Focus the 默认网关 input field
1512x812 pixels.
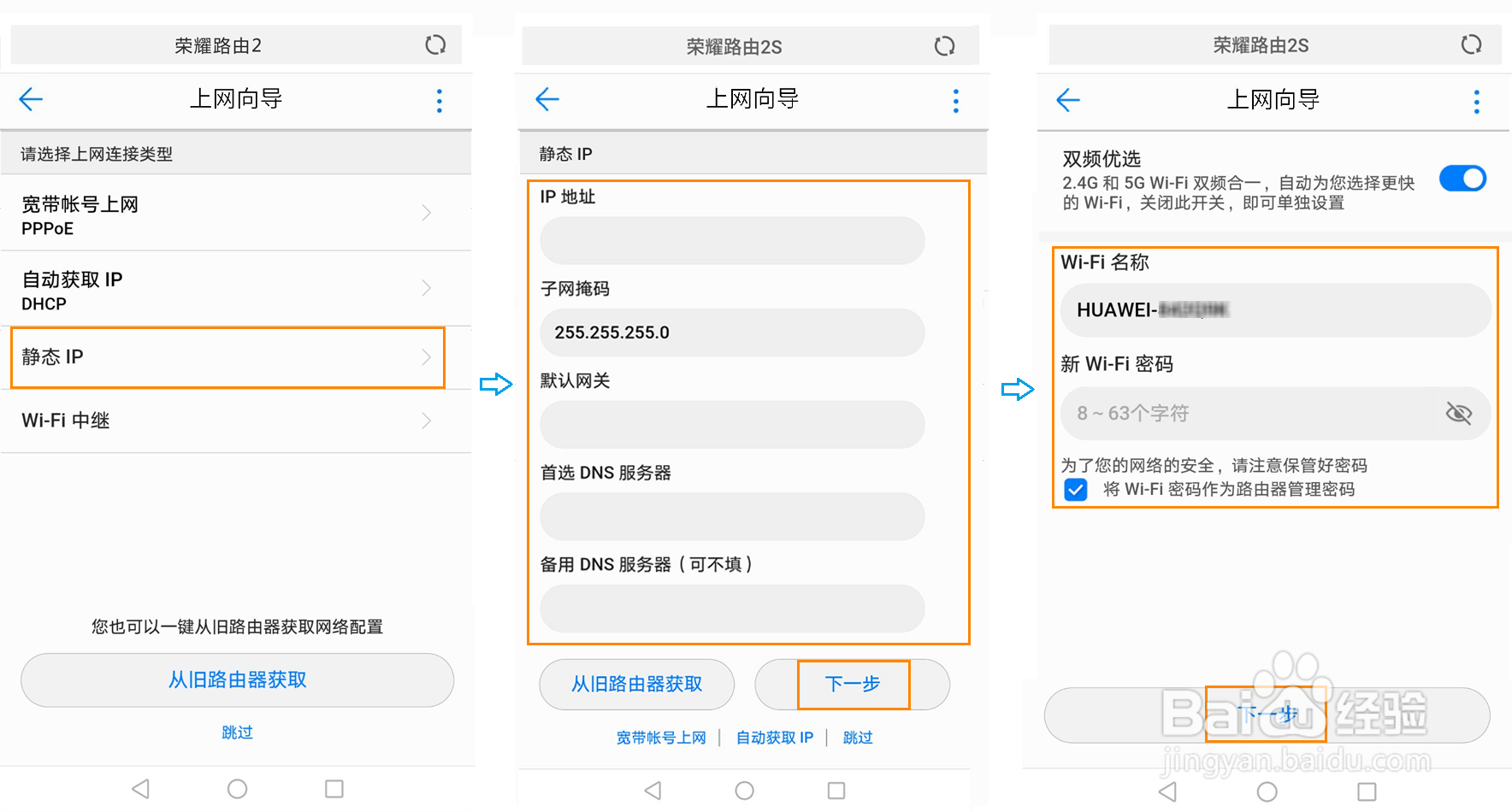(732, 425)
